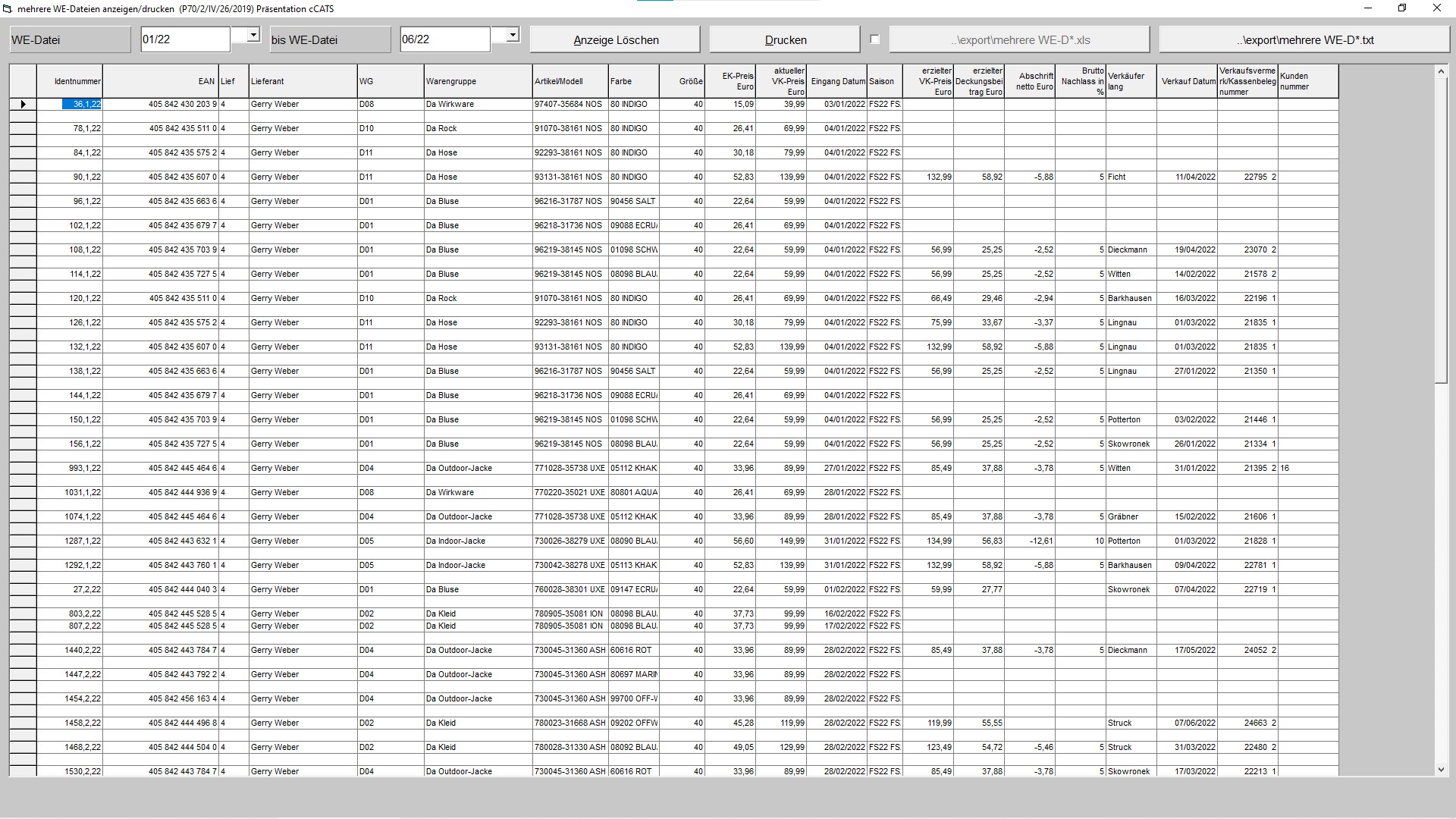
Task: Click the Verkauf Datum column header
Action: 1188,81
